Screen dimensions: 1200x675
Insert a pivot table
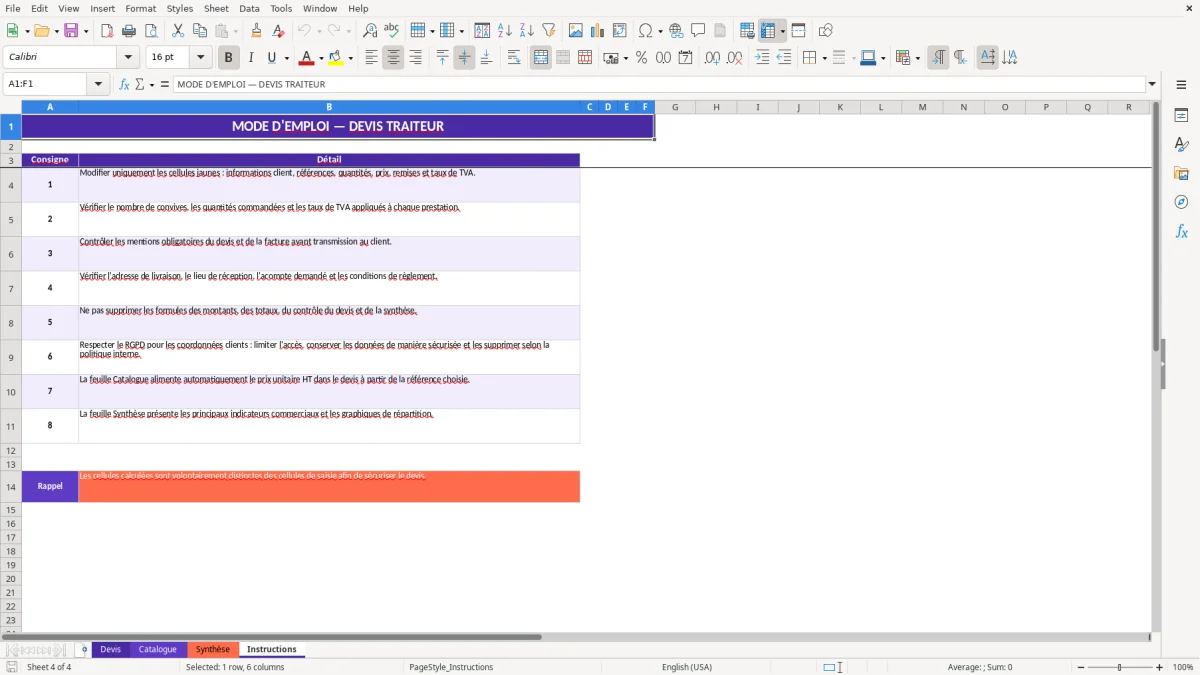[620, 31]
